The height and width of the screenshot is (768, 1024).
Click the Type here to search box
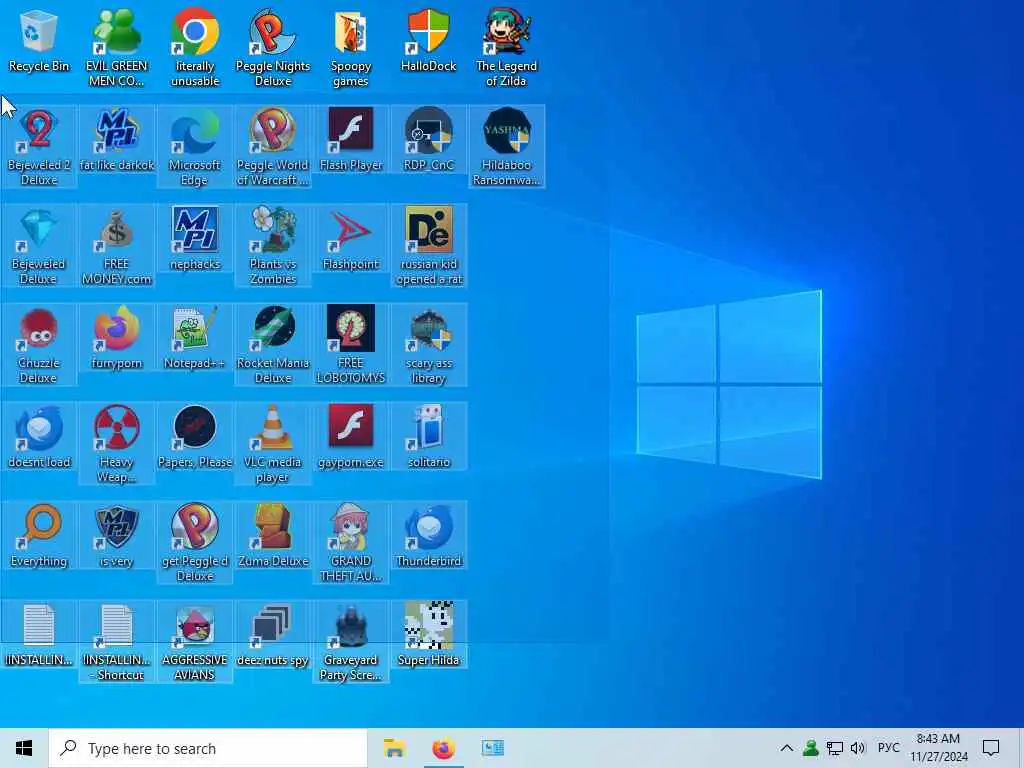[x=208, y=748]
